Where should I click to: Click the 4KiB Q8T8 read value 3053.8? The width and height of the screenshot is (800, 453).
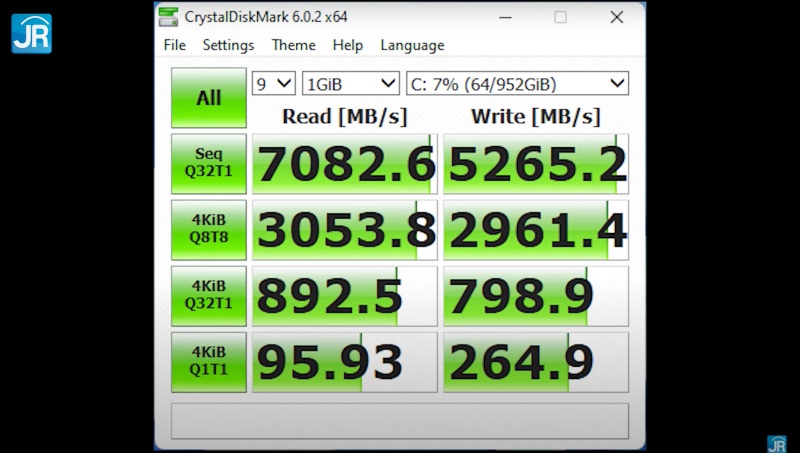tap(345, 230)
